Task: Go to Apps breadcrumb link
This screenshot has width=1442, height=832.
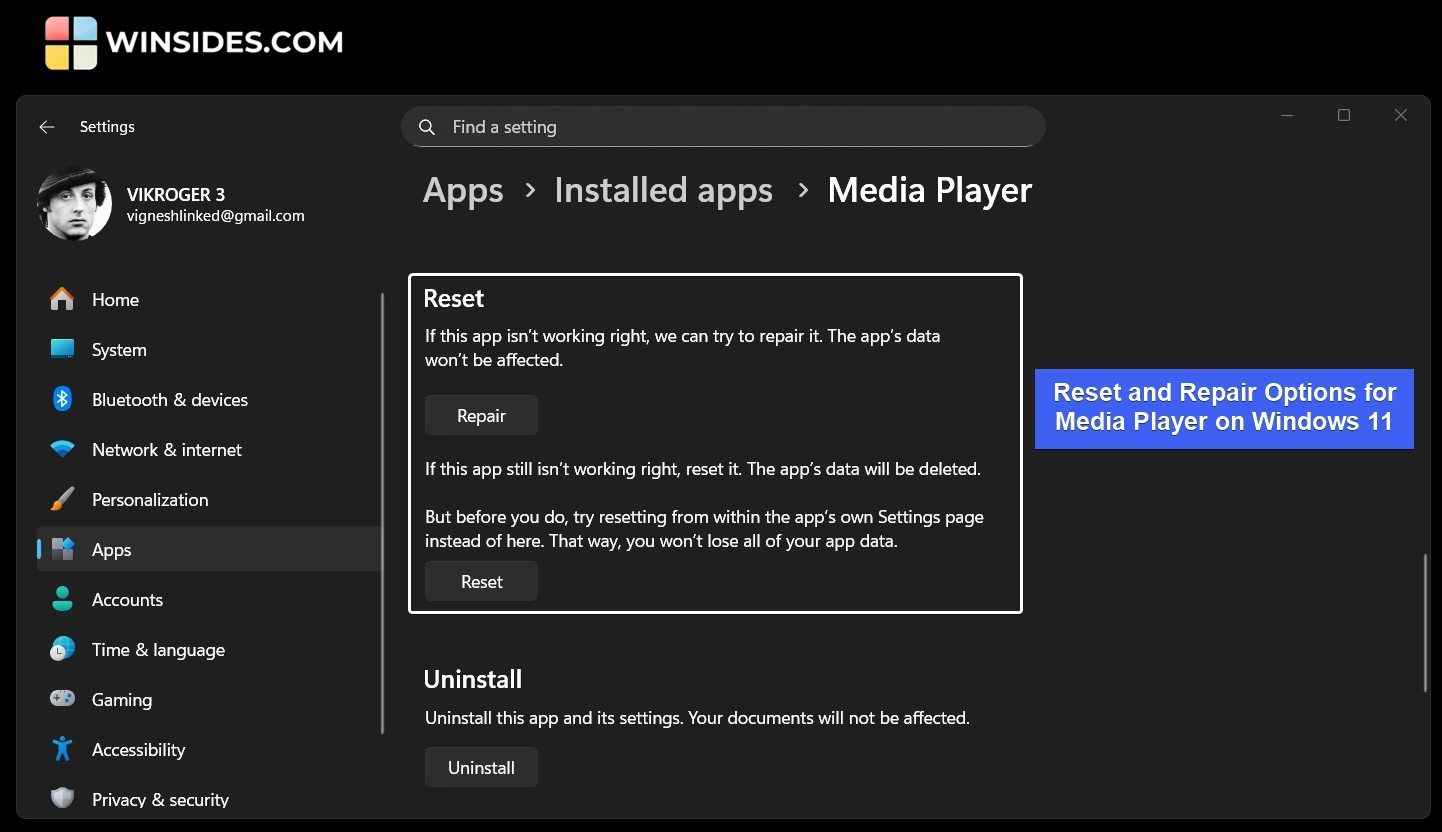Action: [463, 190]
